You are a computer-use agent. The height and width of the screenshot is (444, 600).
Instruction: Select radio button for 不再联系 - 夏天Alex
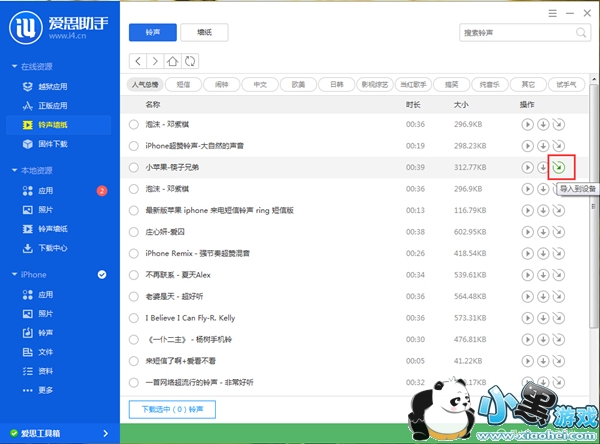point(134,275)
